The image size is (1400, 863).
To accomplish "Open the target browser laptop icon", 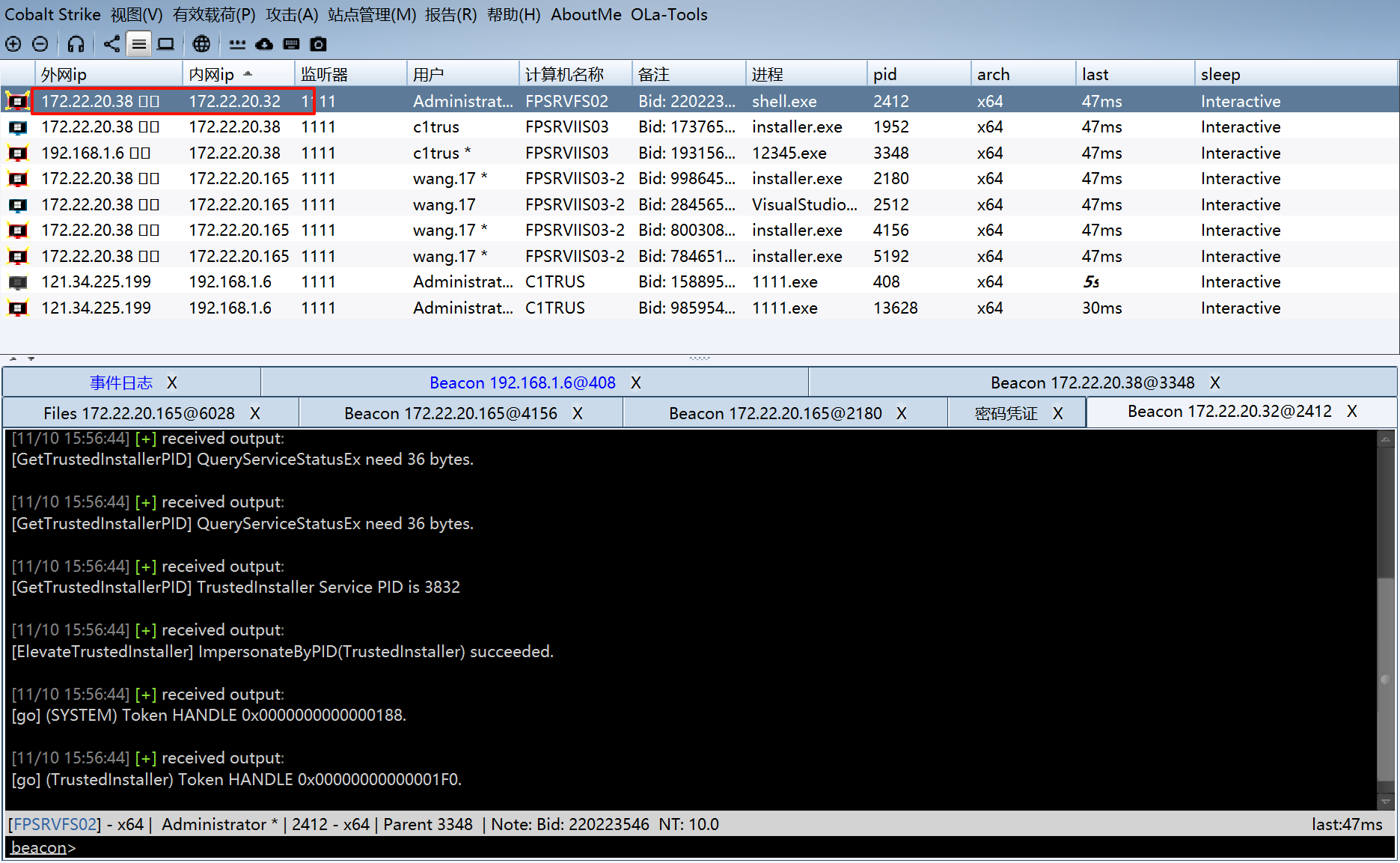I will point(165,43).
